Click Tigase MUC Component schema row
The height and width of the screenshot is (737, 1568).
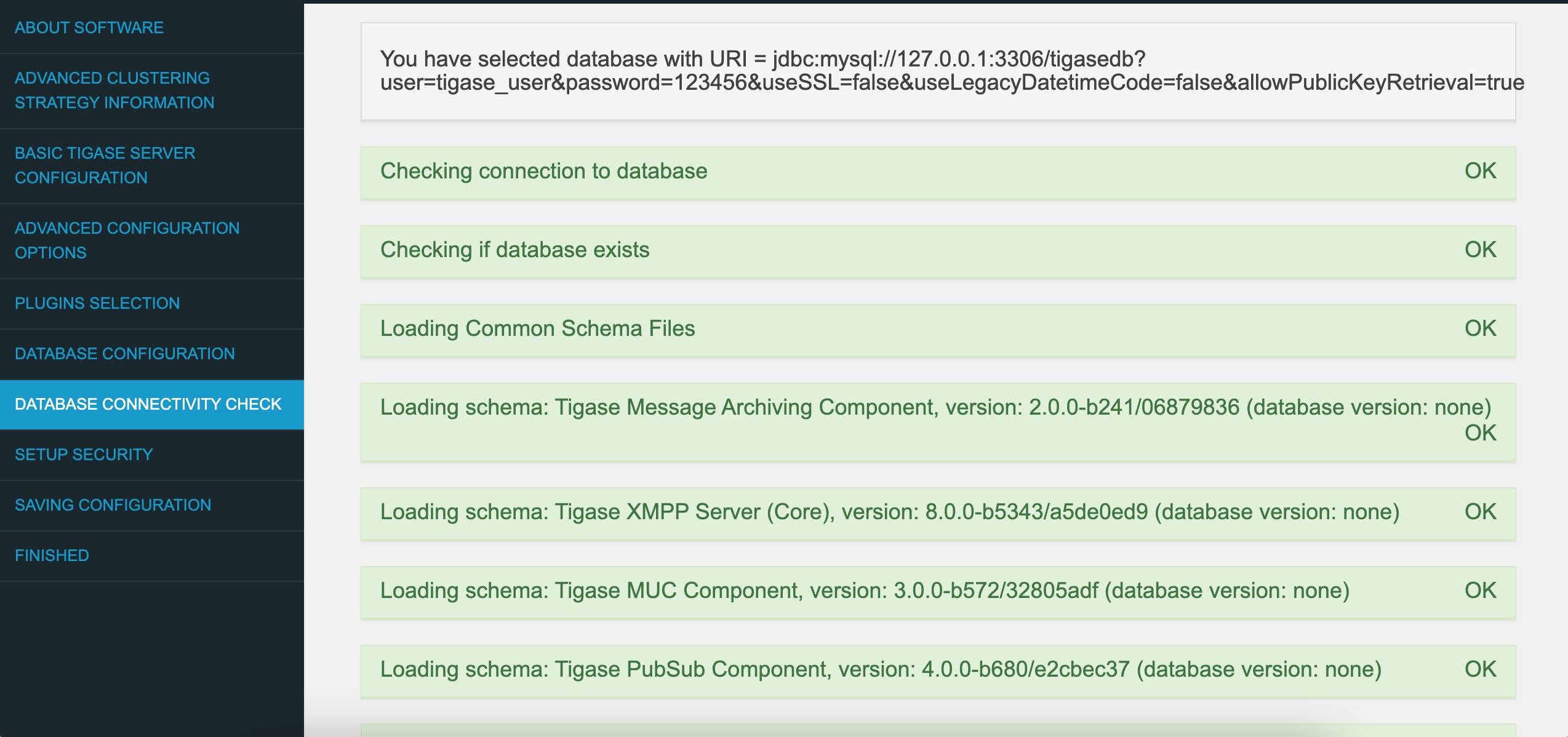tap(938, 592)
